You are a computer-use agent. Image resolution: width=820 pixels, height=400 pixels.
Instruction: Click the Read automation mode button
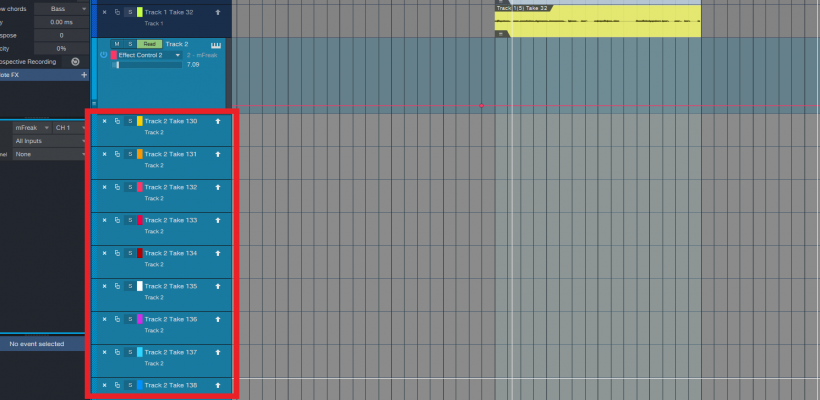(x=150, y=44)
